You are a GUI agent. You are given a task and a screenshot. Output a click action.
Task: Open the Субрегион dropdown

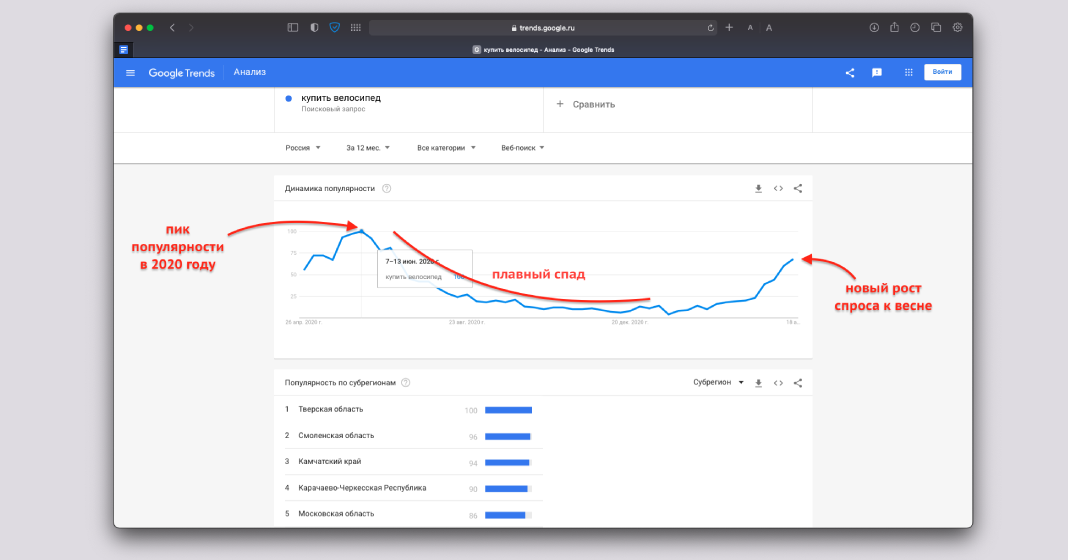click(718, 382)
